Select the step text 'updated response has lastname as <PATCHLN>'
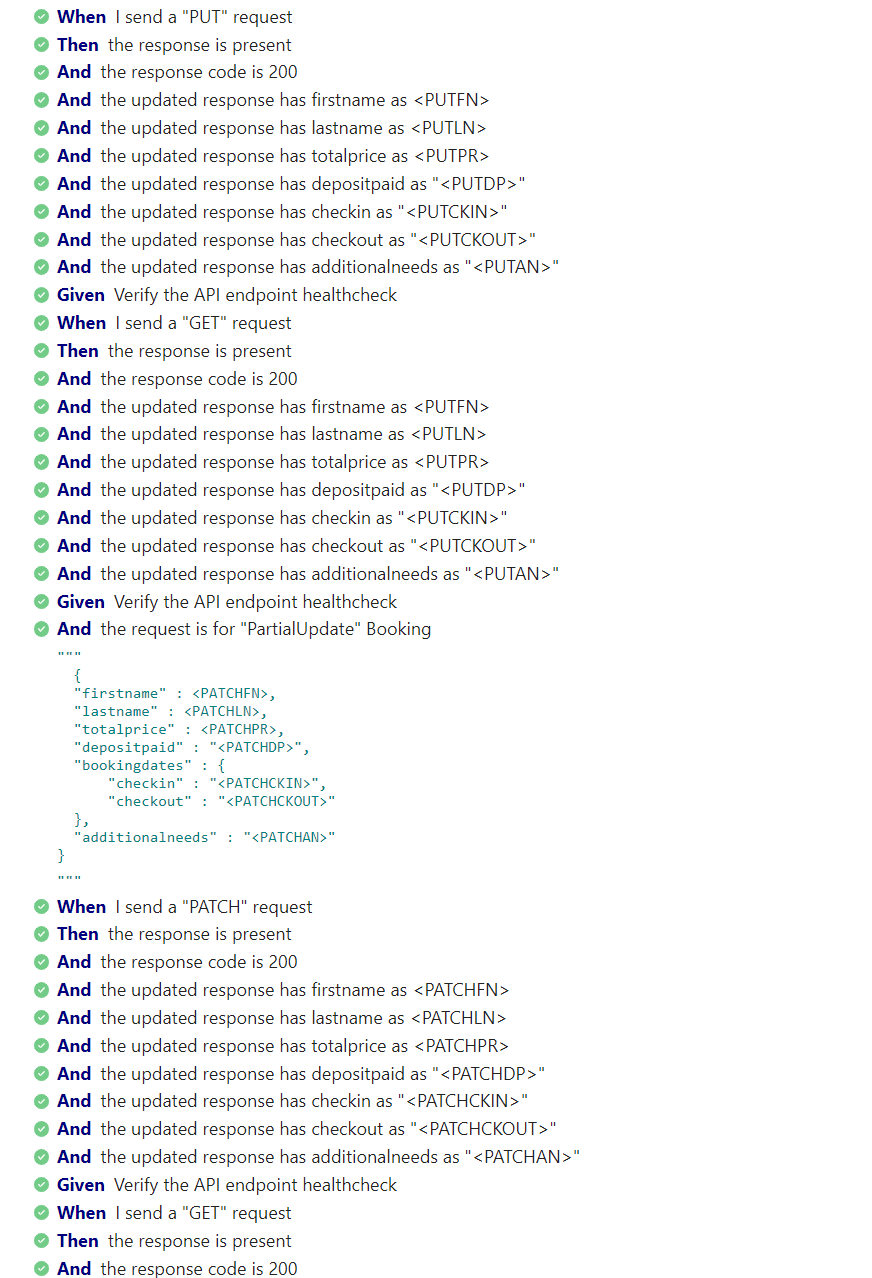Screen dimensions: 872x1278 317,1018
